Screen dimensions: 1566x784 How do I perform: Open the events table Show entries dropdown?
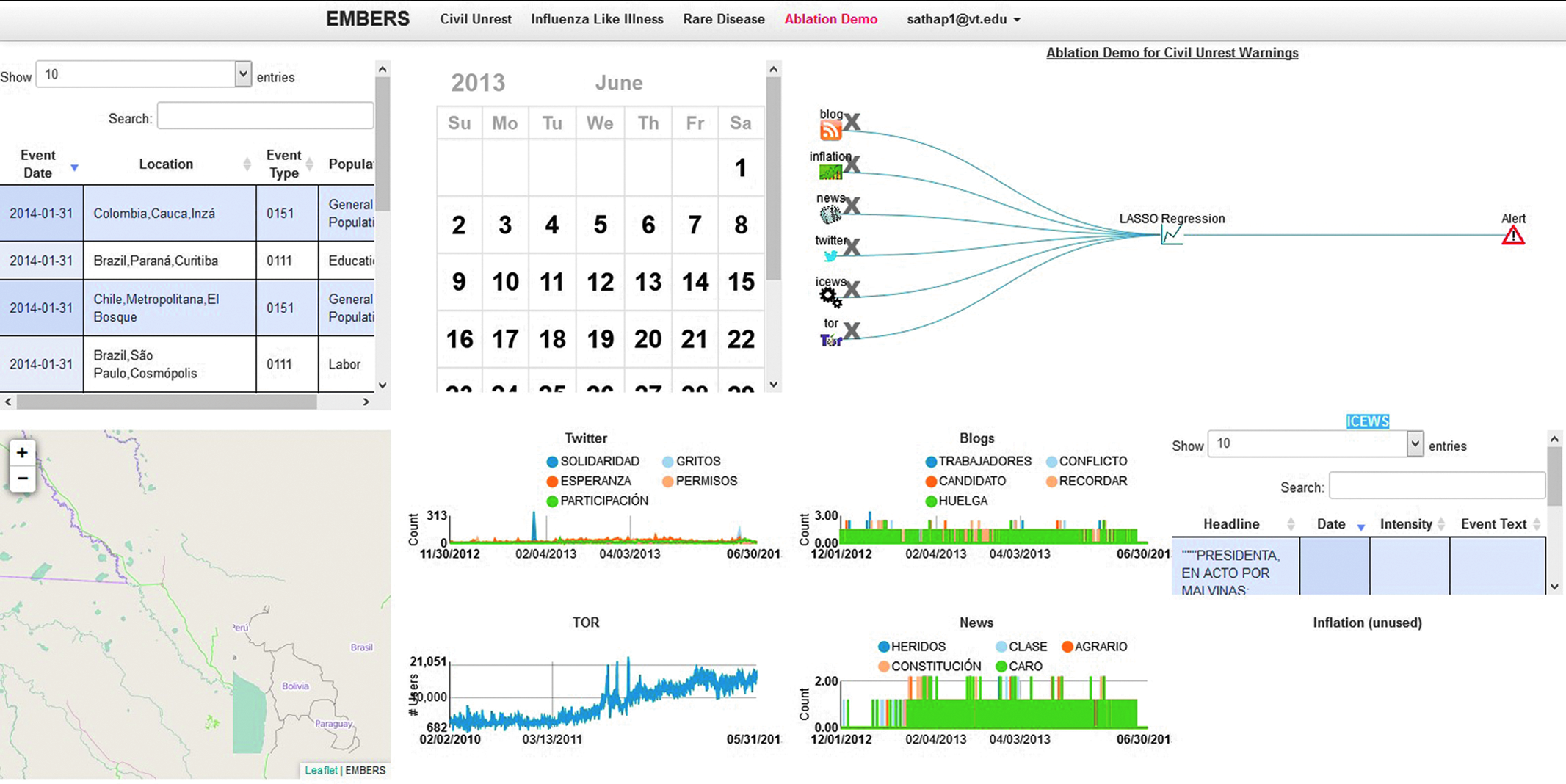coord(144,74)
